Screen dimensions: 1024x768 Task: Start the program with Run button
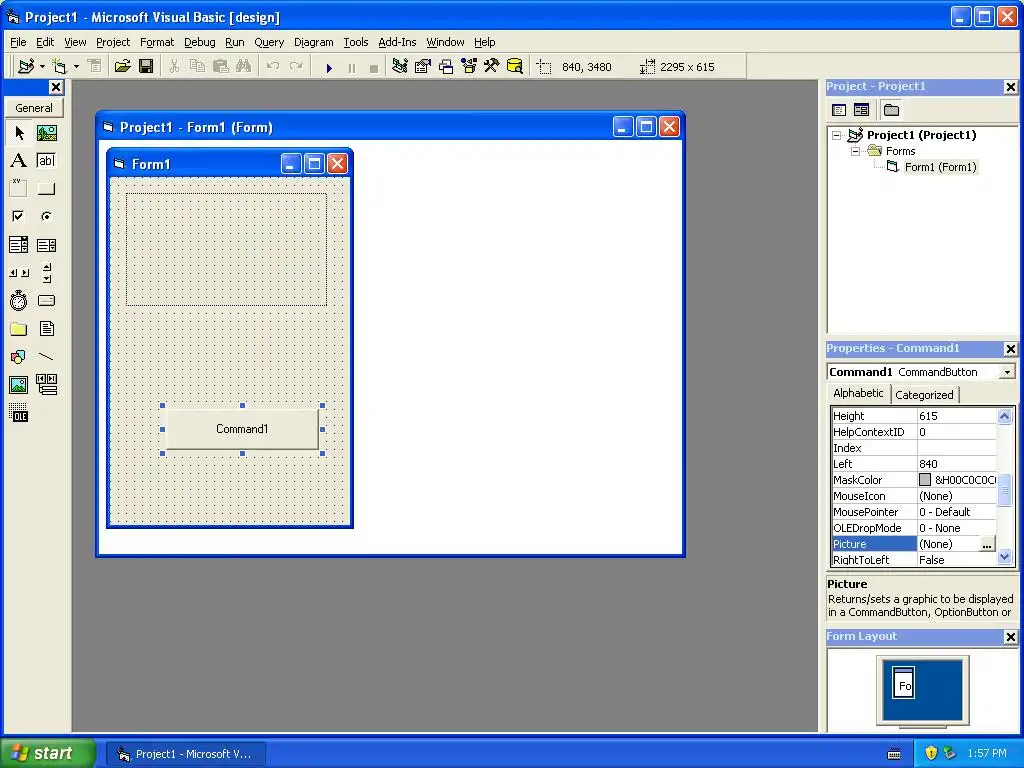[329, 67]
